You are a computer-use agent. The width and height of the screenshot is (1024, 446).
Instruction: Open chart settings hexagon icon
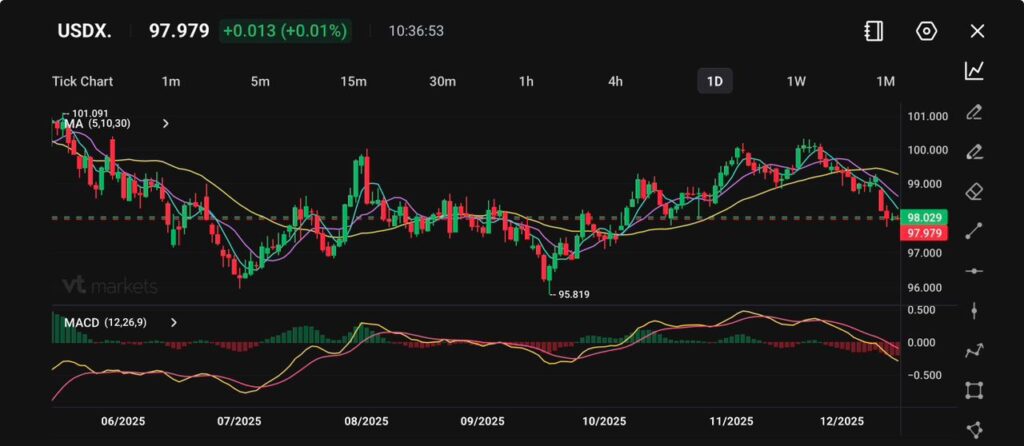point(926,31)
